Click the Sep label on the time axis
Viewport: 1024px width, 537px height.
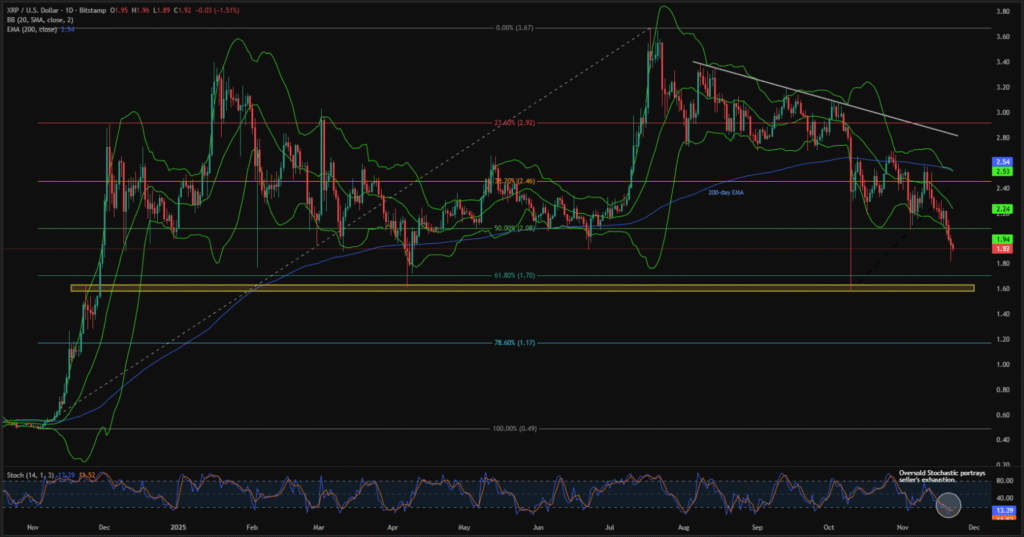click(757, 527)
